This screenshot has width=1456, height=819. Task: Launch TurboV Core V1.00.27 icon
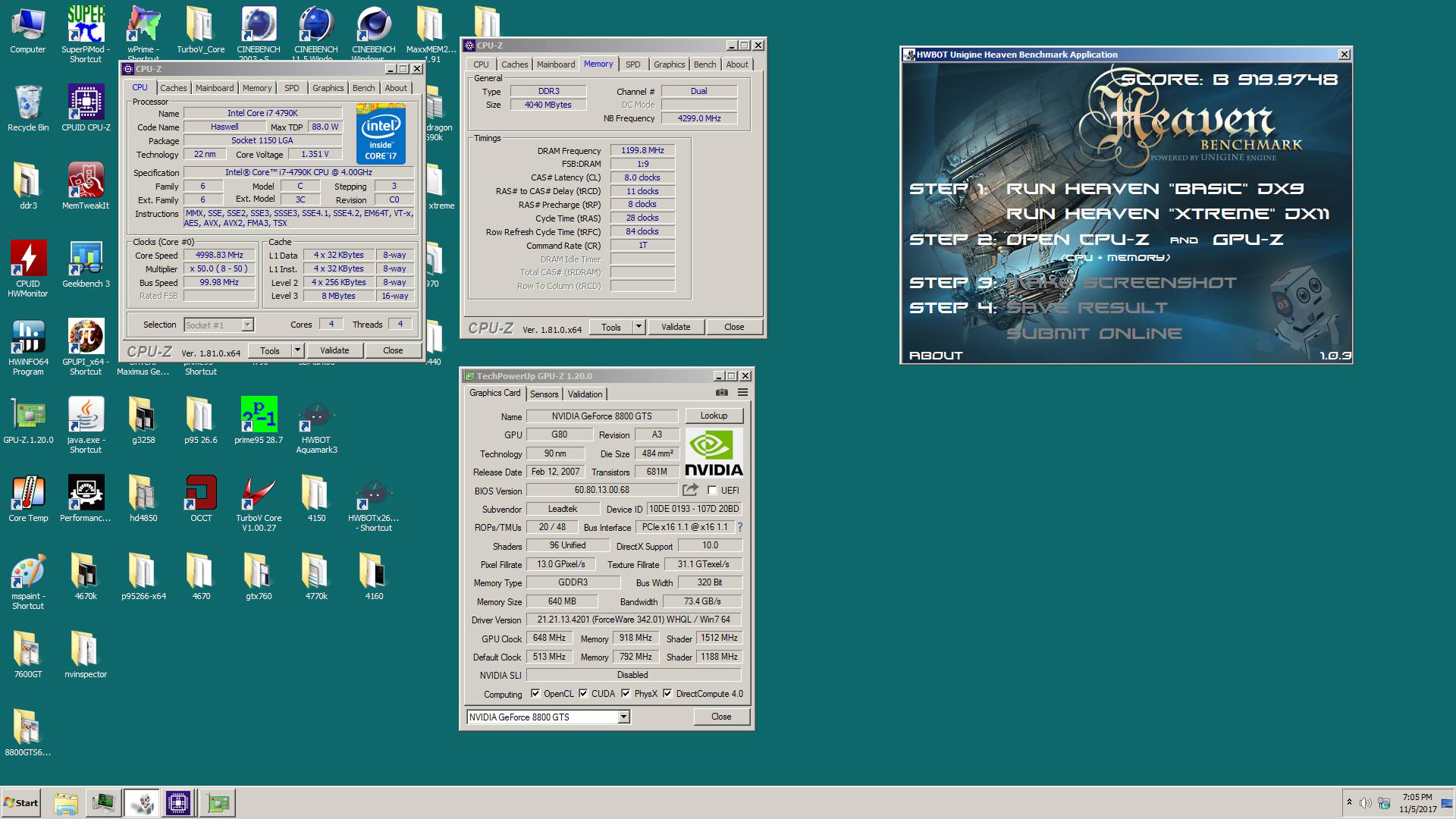point(259,503)
